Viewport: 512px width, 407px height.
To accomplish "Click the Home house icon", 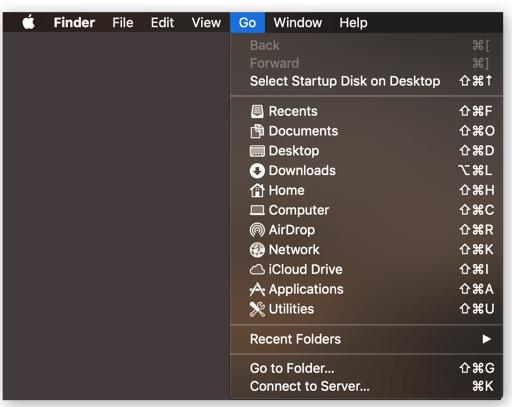I will 257,190.
